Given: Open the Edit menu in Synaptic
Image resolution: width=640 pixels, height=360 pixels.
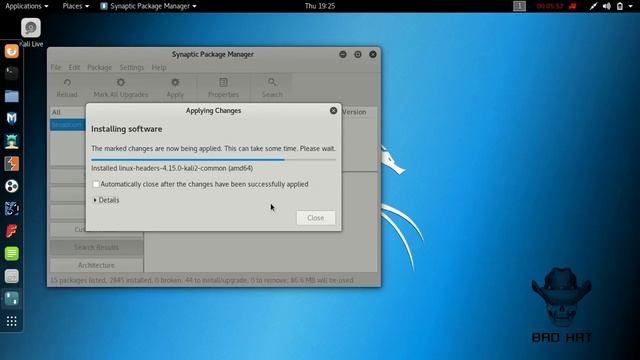Looking at the screenshot, I should click(x=74, y=67).
